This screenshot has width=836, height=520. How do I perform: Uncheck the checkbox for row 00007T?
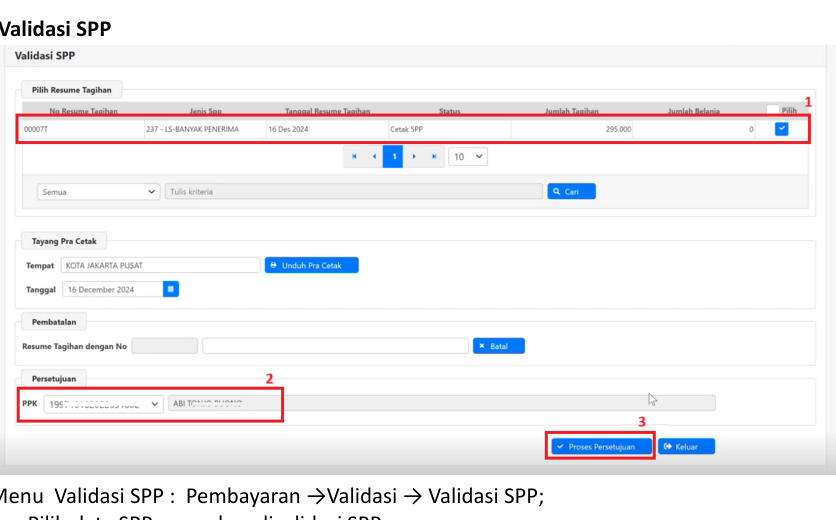(x=782, y=129)
